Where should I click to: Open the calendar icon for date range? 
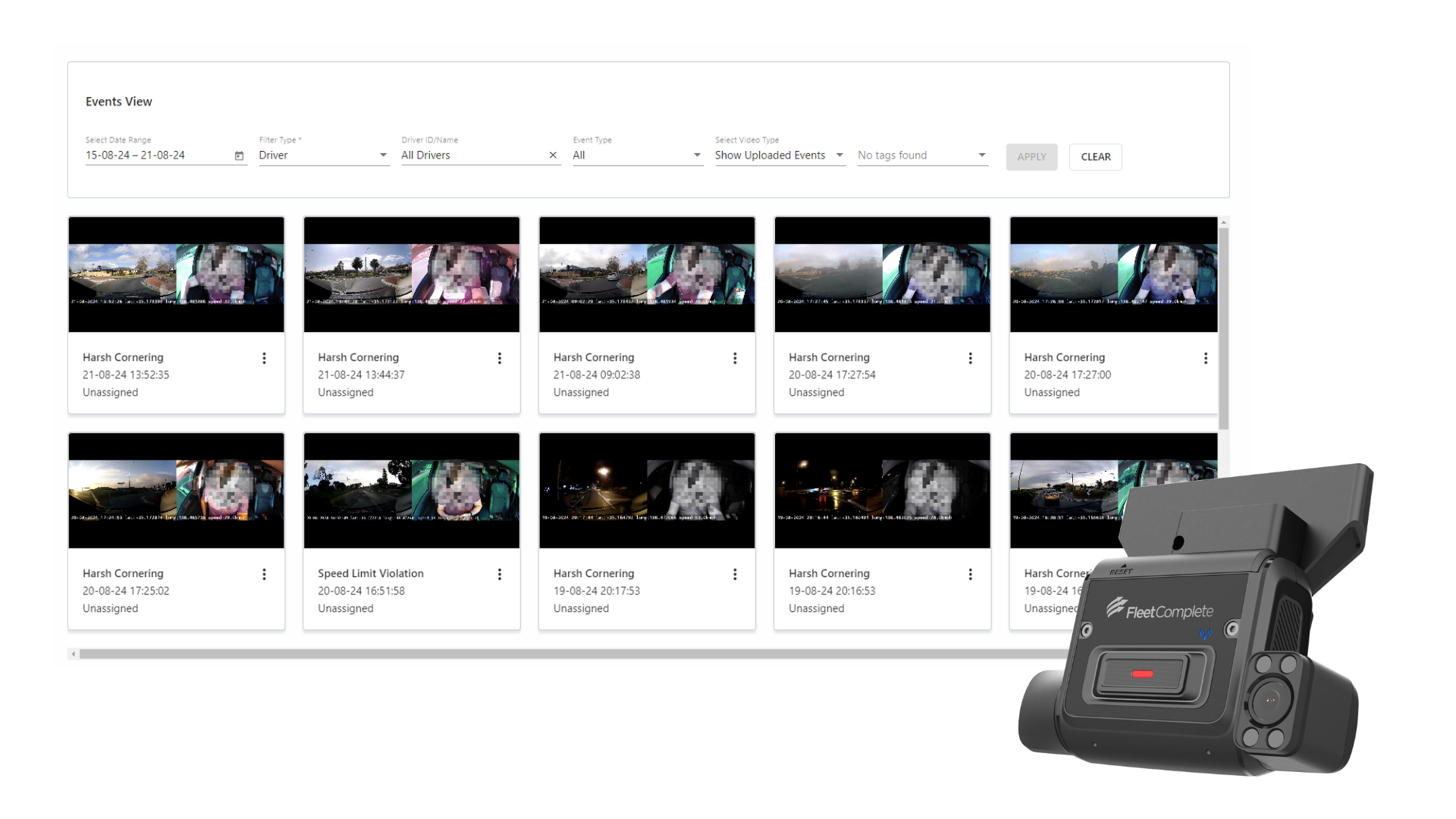[239, 155]
